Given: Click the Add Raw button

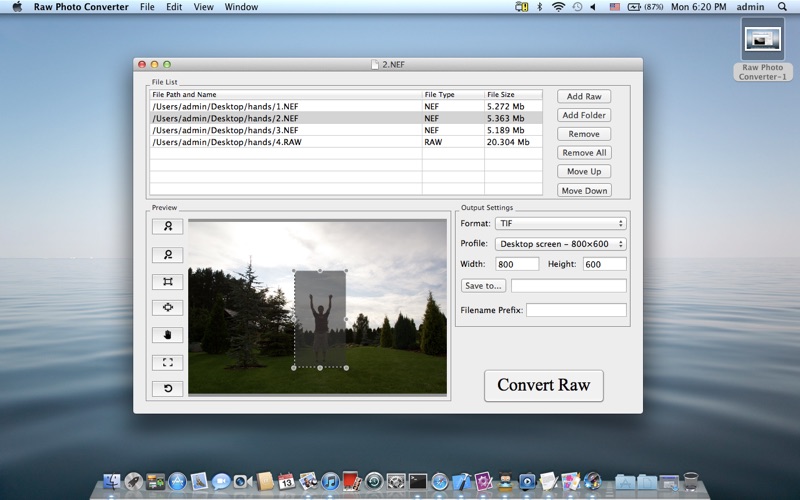Looking at the screenshot, I should tap(584, 96).
